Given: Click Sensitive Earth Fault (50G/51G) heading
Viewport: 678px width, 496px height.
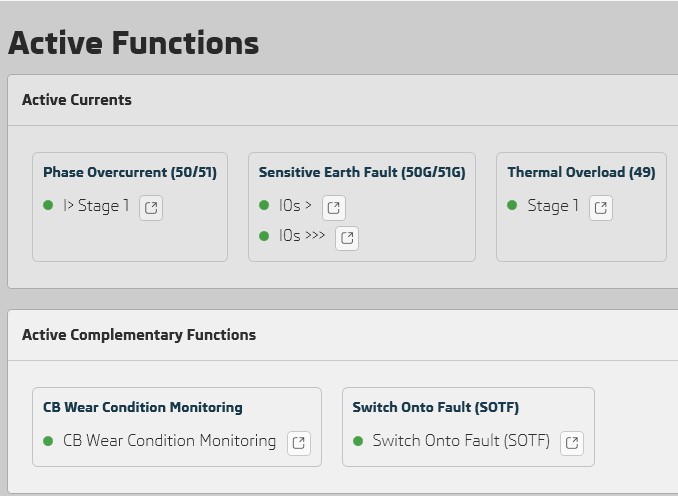Looking at the screenshot, I should (362, 172).
